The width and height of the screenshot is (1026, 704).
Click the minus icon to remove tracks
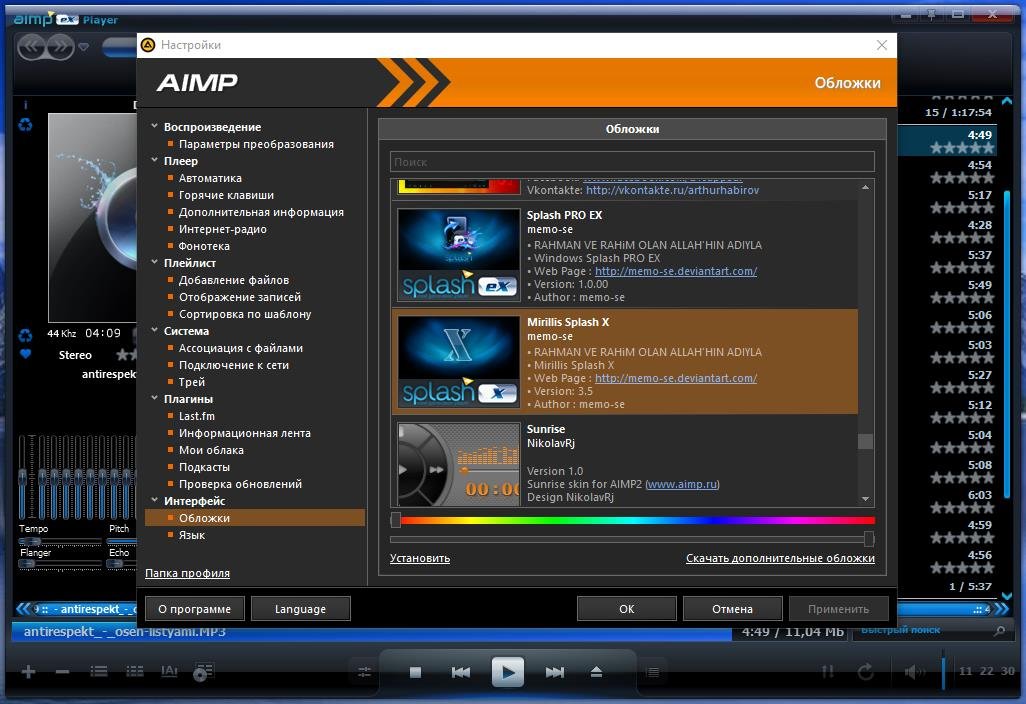(x=62, y=672)
